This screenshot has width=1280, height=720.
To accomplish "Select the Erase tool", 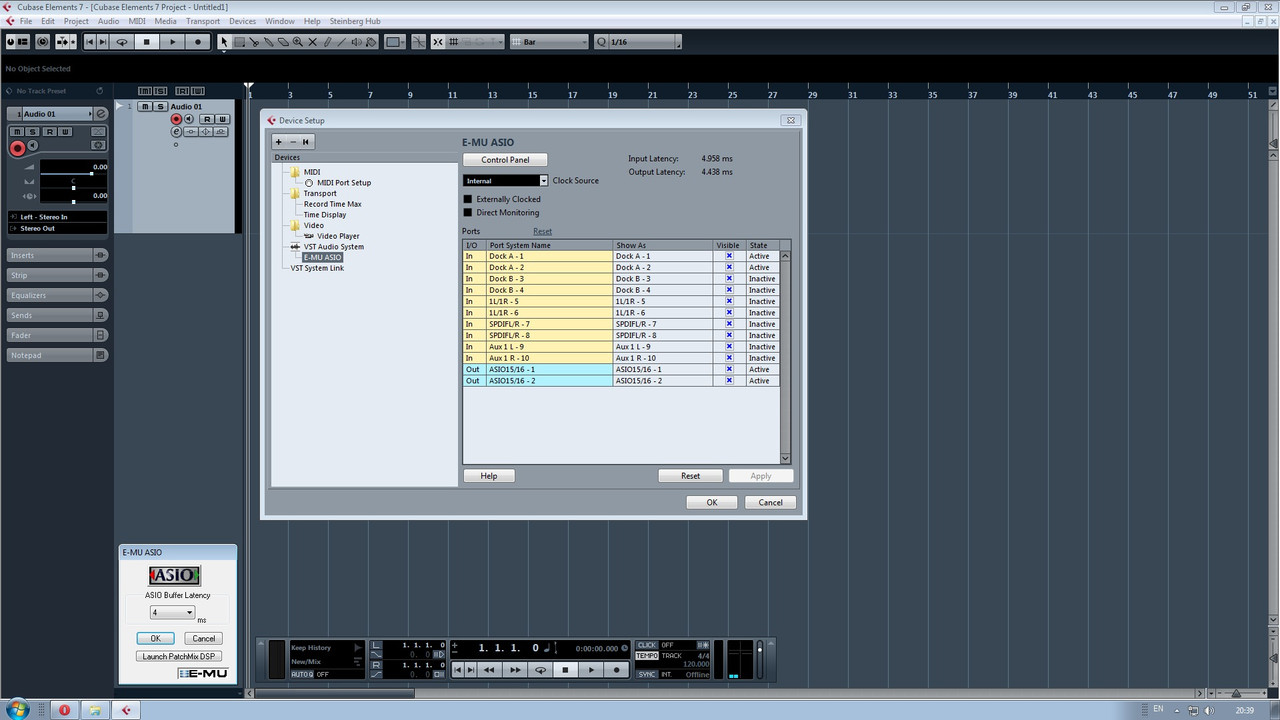I will point(282,42).
